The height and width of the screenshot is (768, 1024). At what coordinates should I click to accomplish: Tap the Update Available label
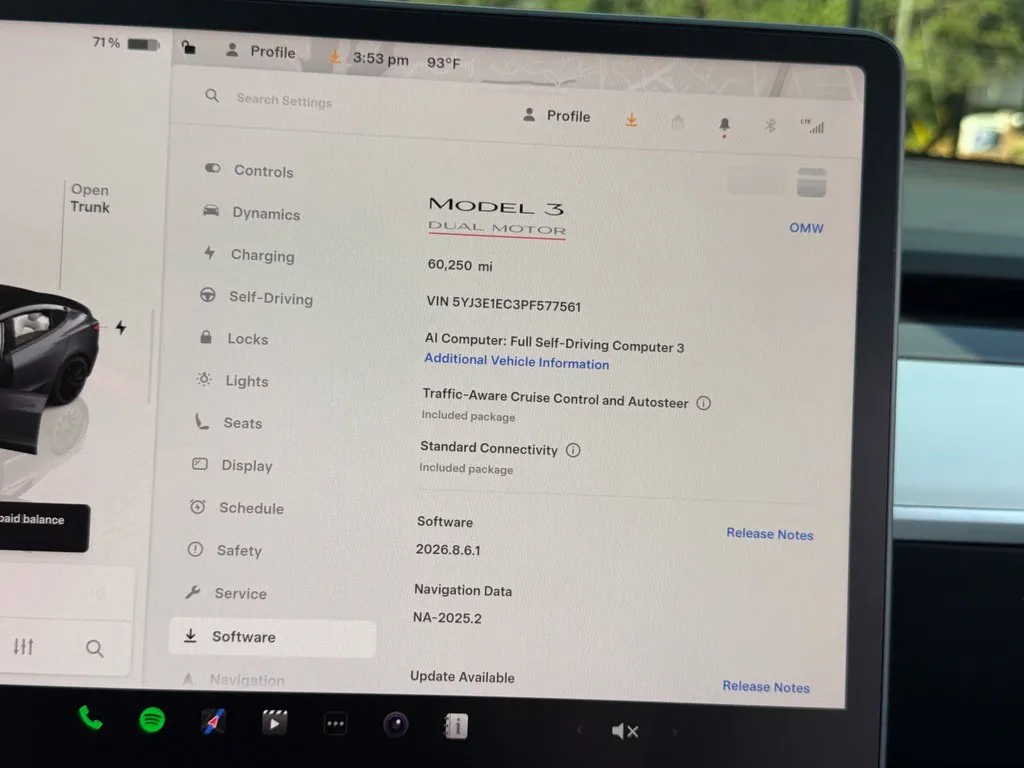pos(462,677)
